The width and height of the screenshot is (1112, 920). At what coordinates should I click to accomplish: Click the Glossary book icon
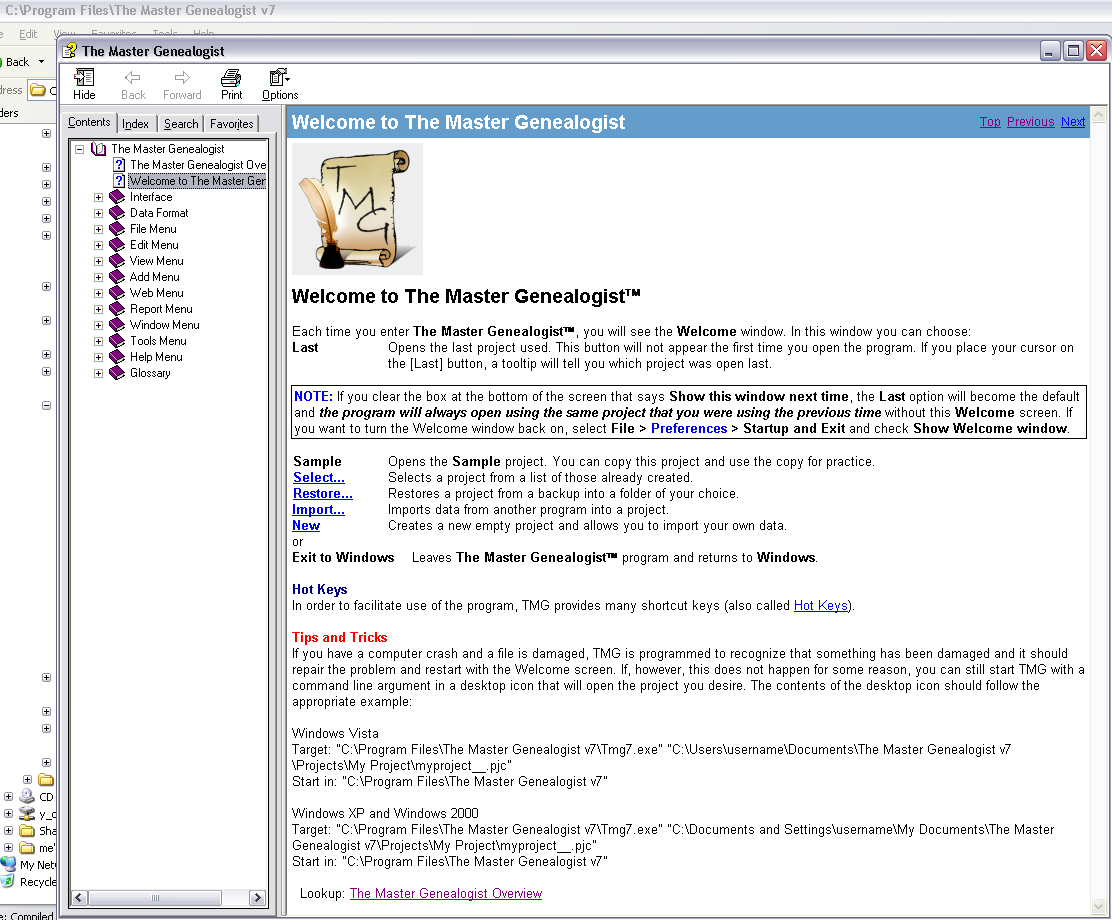pyautogui.click(x=117, y=373)
